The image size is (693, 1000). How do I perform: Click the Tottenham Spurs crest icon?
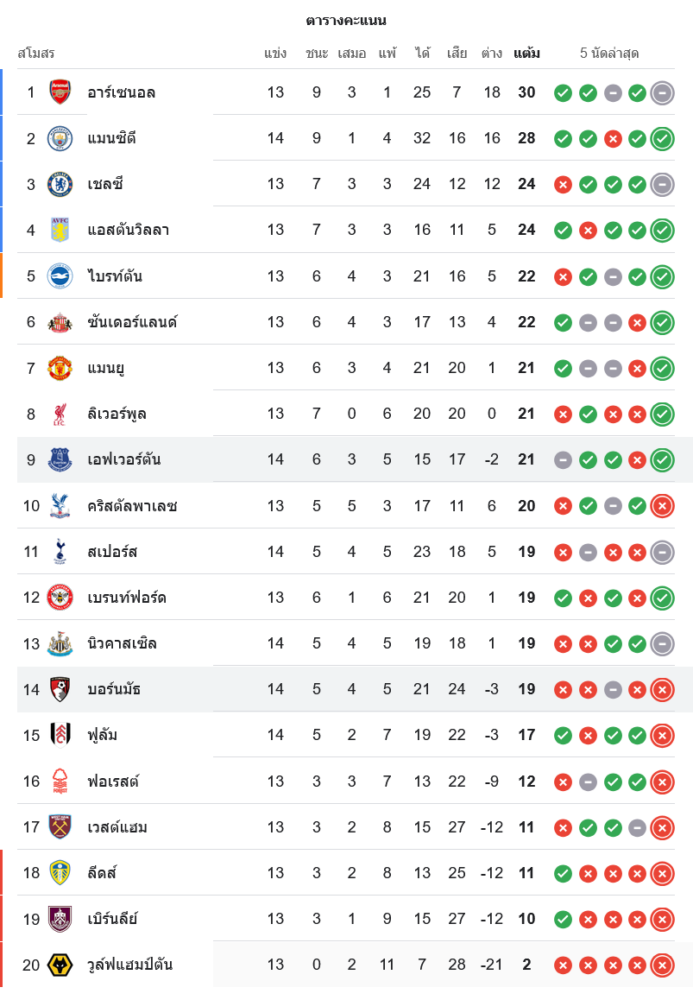pos(60,551)
